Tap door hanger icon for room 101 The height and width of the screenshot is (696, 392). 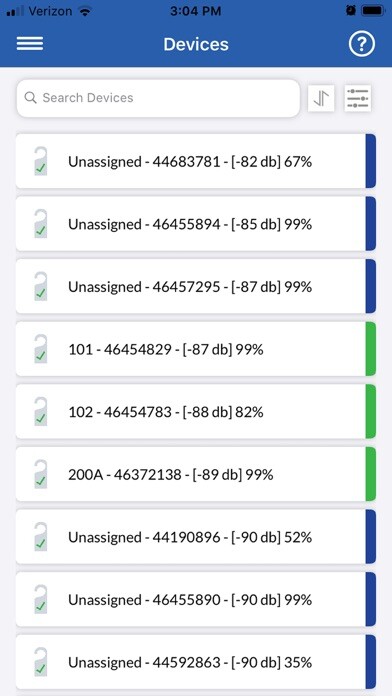coord(41,349)
